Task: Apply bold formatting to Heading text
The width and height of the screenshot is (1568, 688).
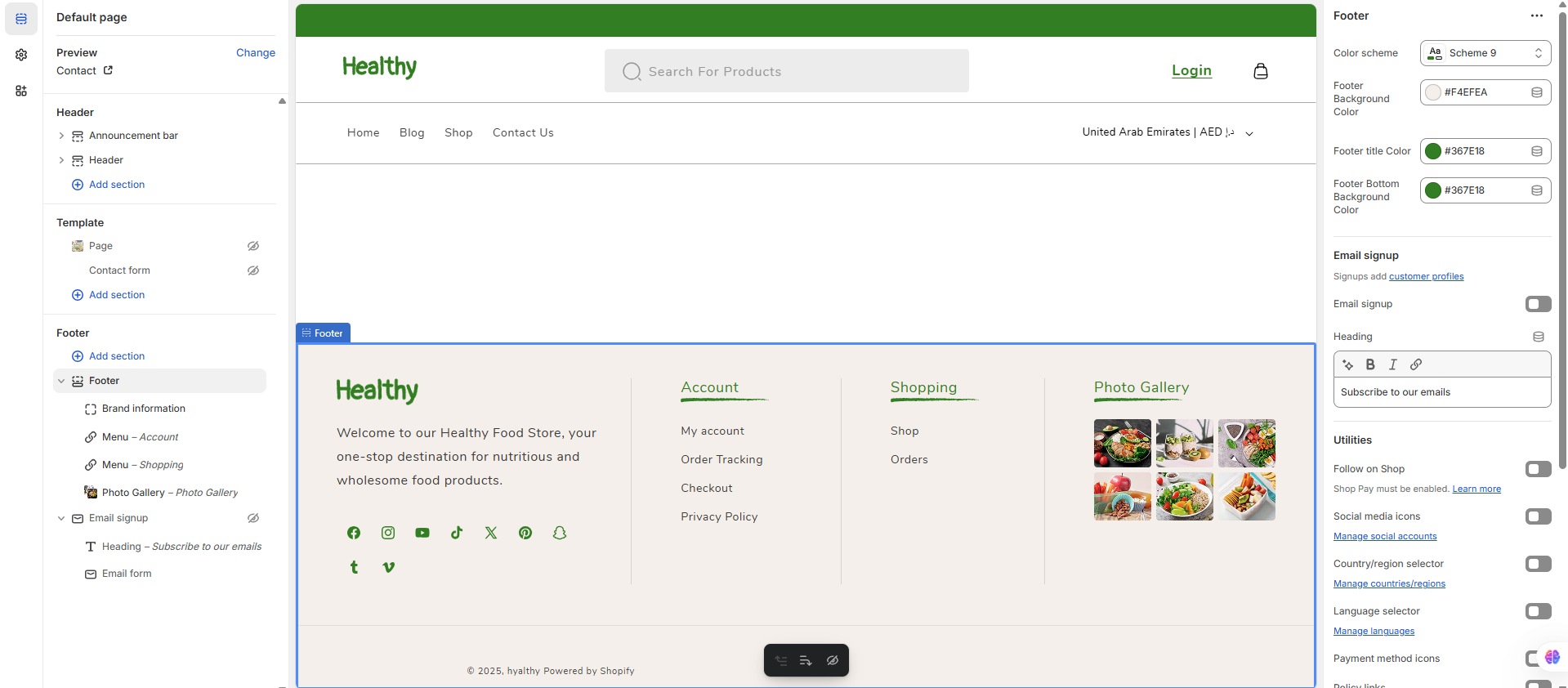Action: click(x=1370, y=364)
